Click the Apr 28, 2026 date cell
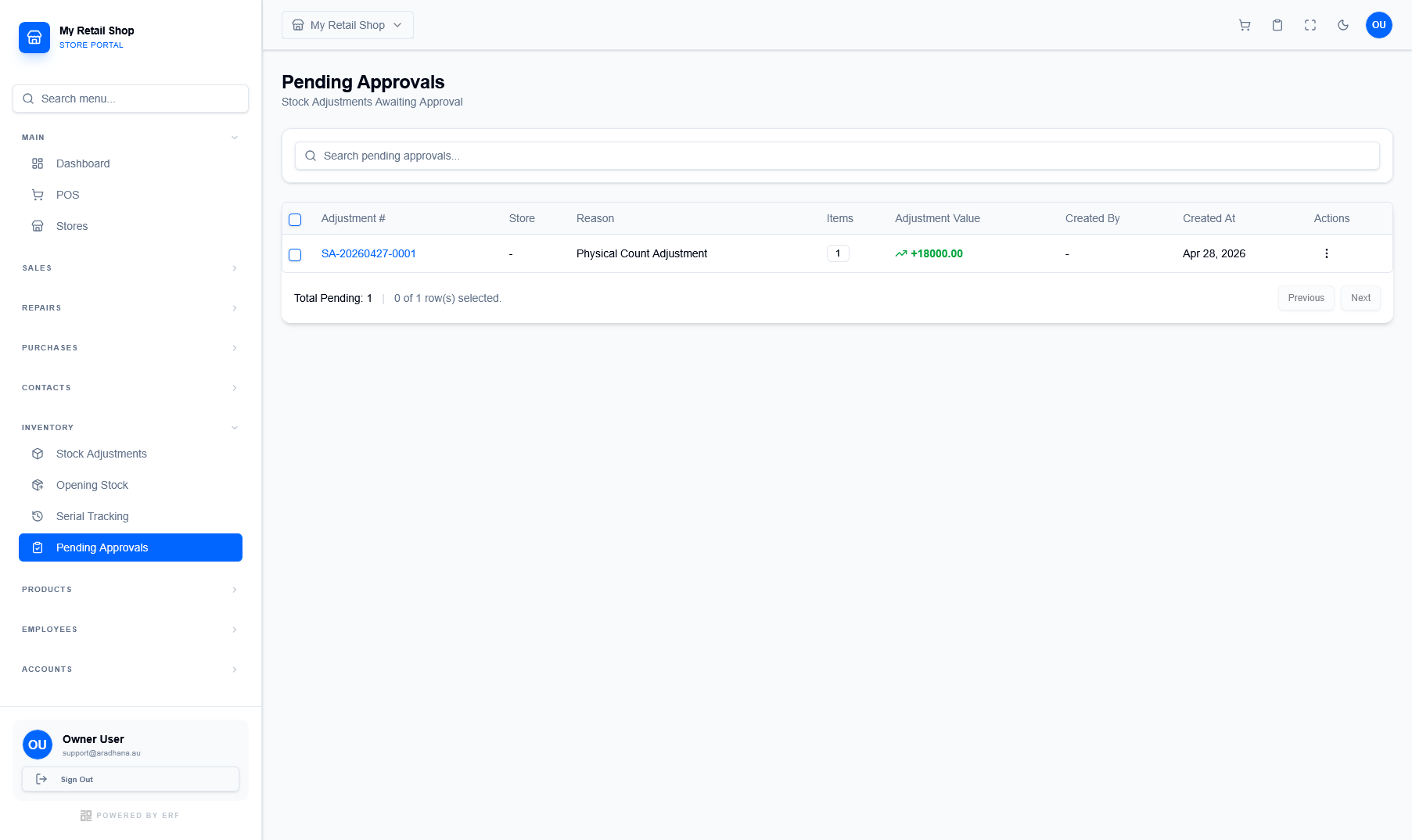 point(1214,253)
